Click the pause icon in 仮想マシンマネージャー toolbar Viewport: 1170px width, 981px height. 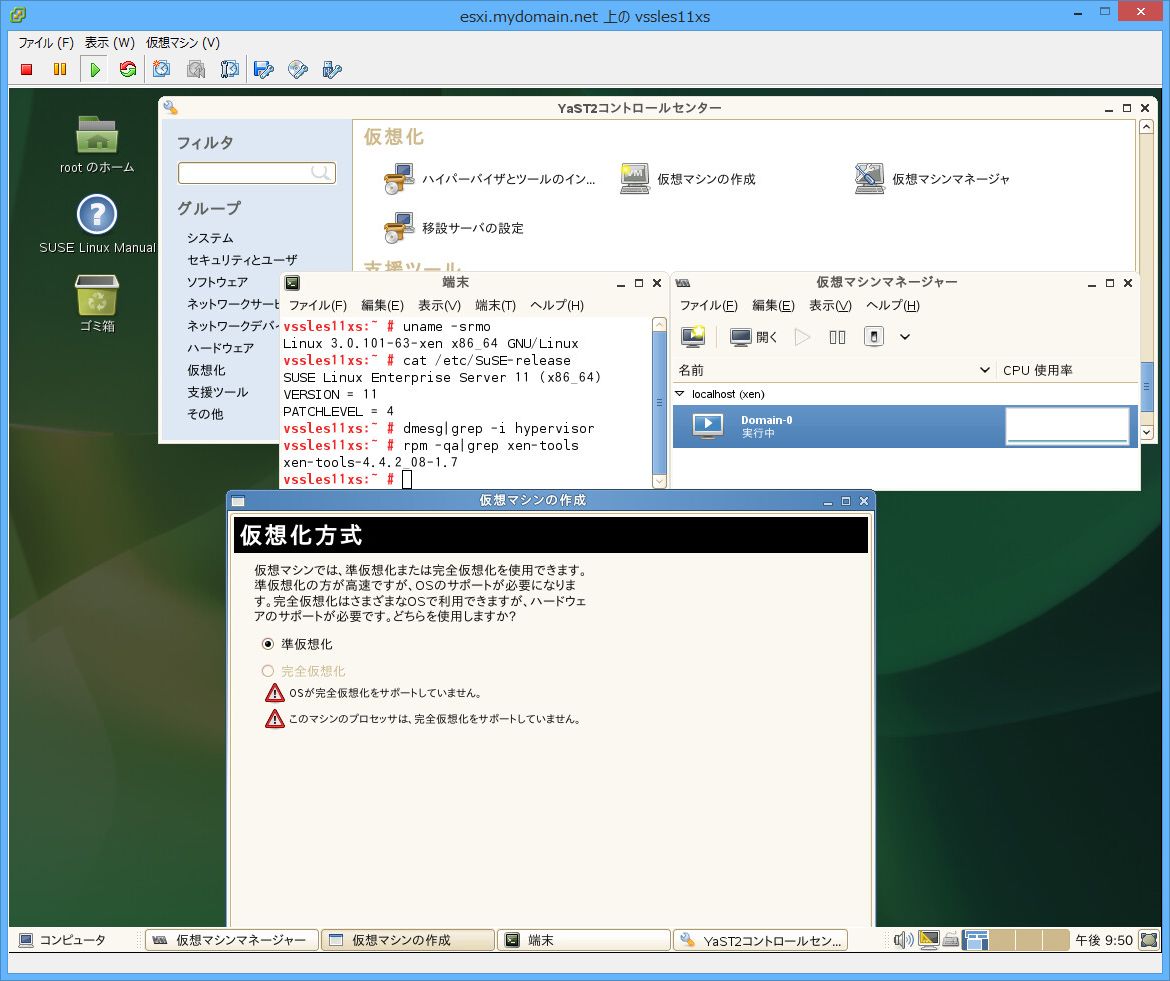[837, 337]
